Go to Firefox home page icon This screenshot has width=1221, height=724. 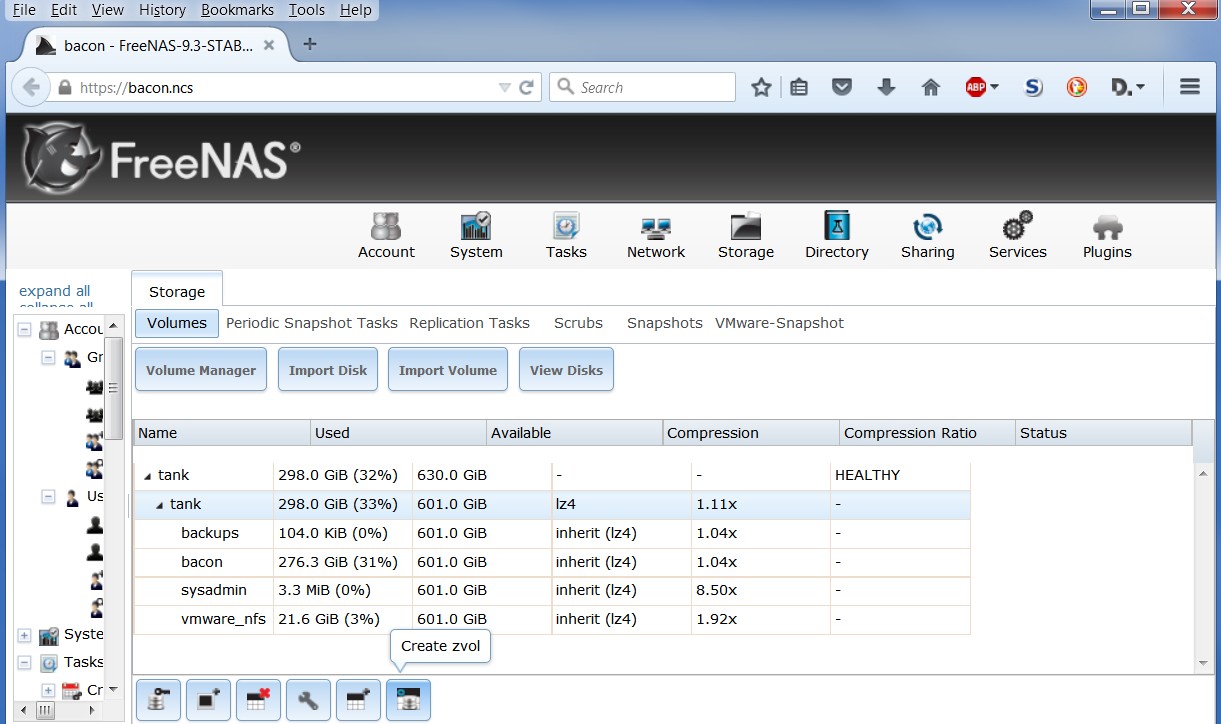(931, 87)
